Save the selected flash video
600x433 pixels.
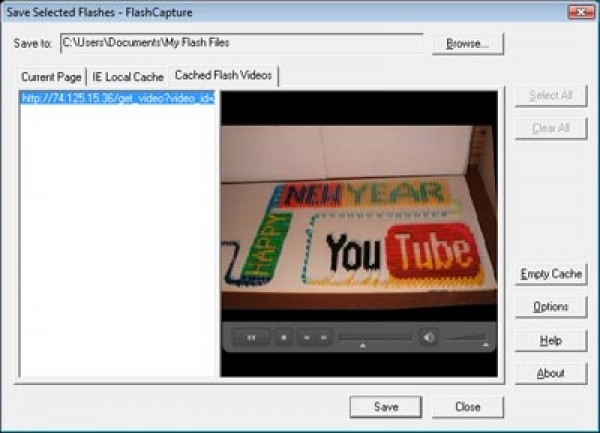(x=386, y=407)
